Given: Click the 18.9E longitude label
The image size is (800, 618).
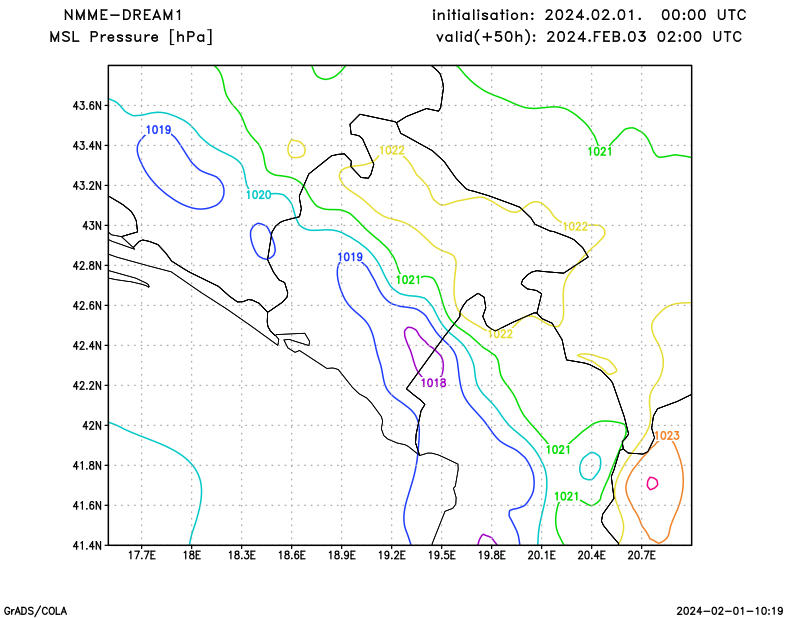Looking at the screenshot, I should point(341,555).
